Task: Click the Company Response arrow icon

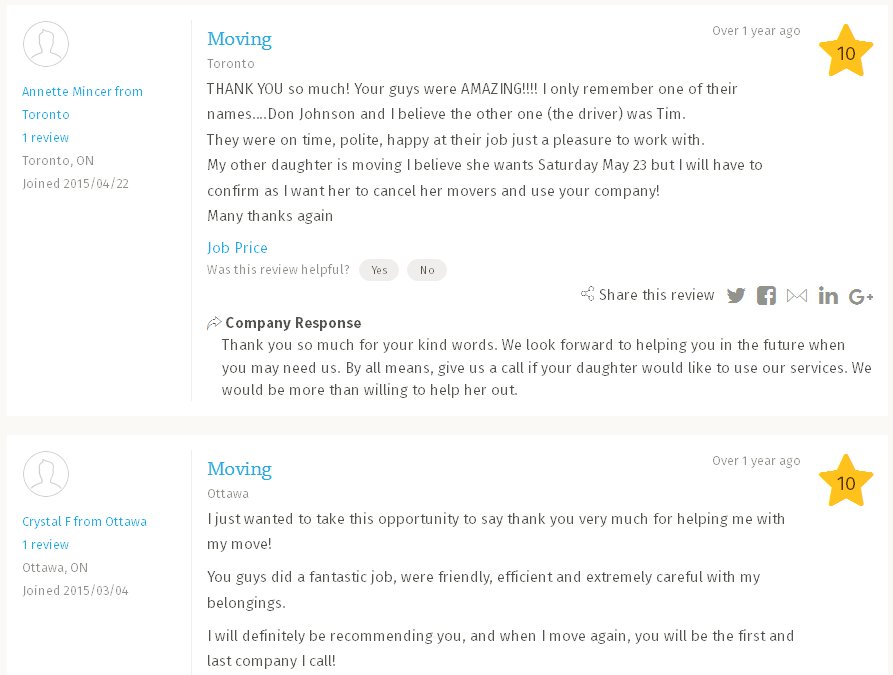Action: click(x=214, y=323)
